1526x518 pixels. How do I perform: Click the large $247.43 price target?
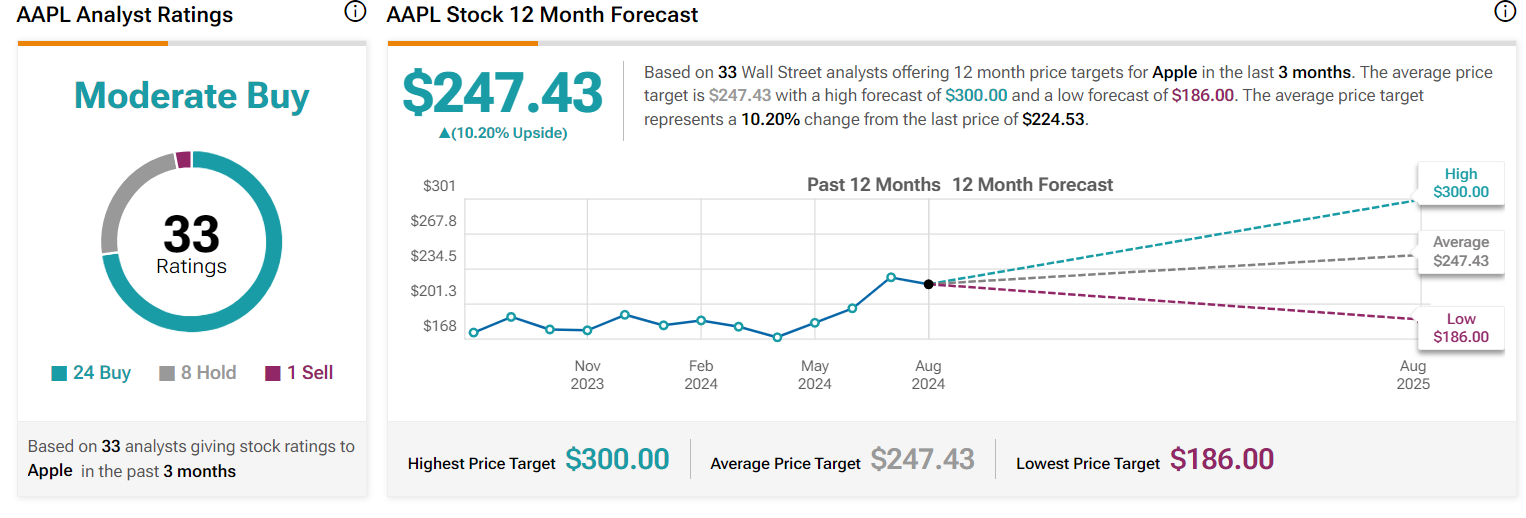(502, 93)
